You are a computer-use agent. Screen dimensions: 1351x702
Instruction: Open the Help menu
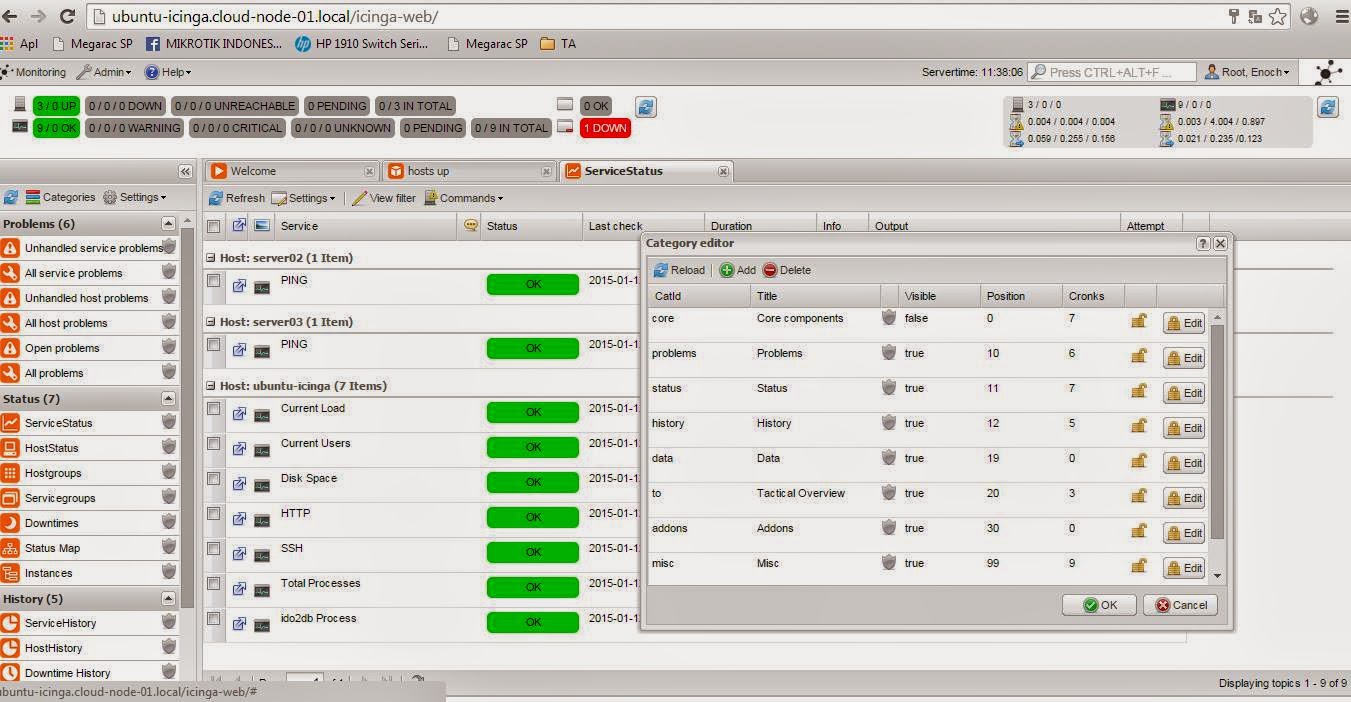pos(168,72)
